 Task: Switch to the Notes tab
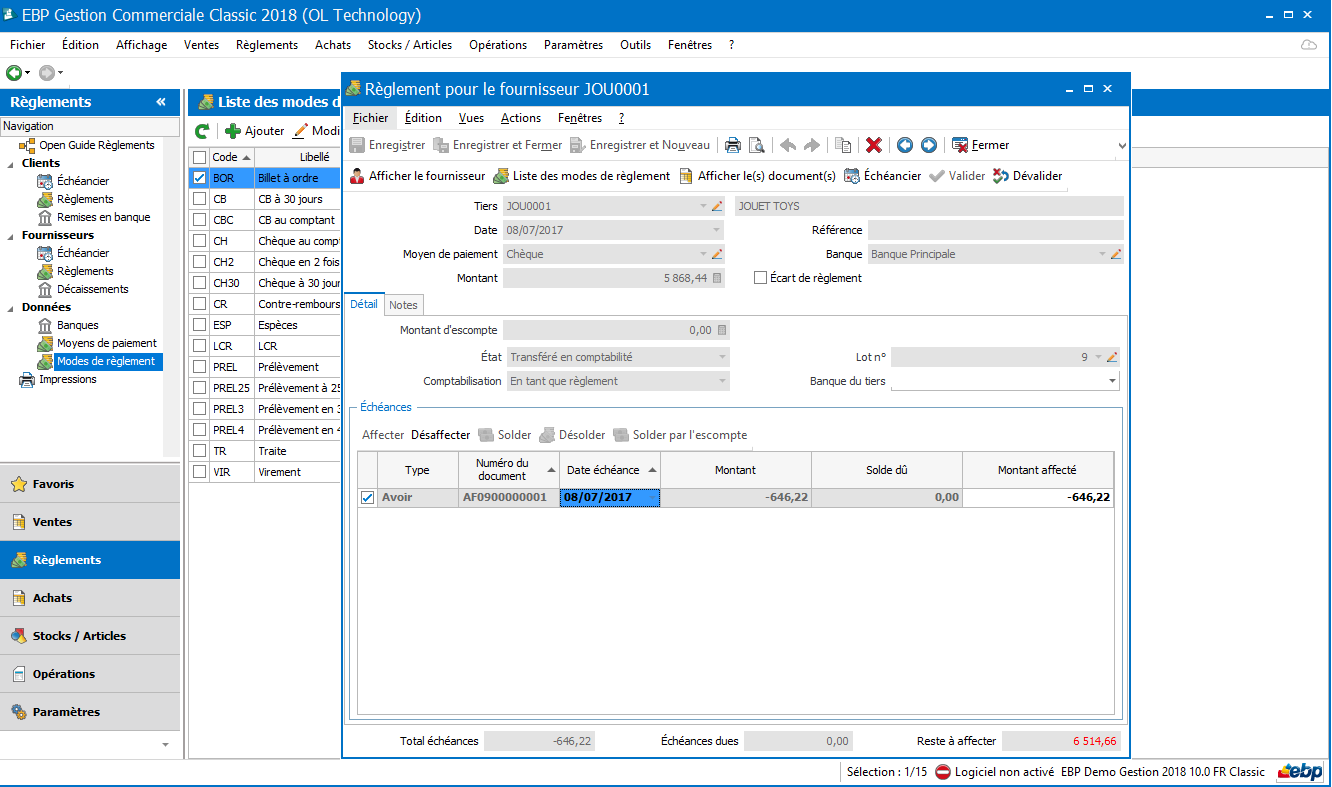(403, 304)
